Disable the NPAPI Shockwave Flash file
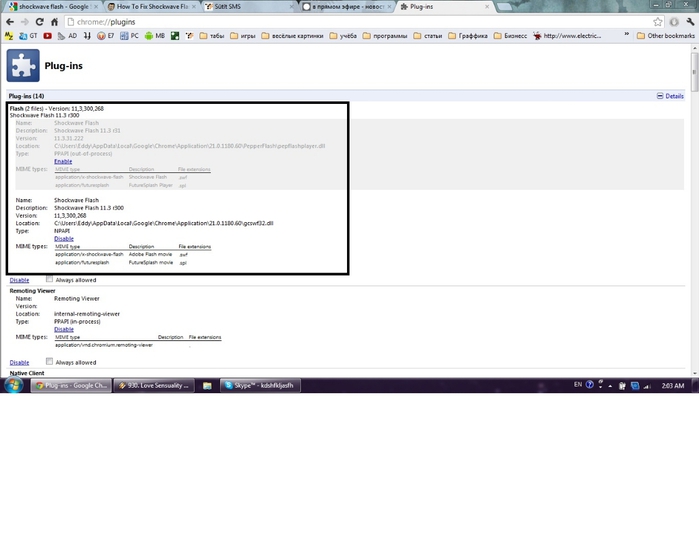 (x=64, y=239)
